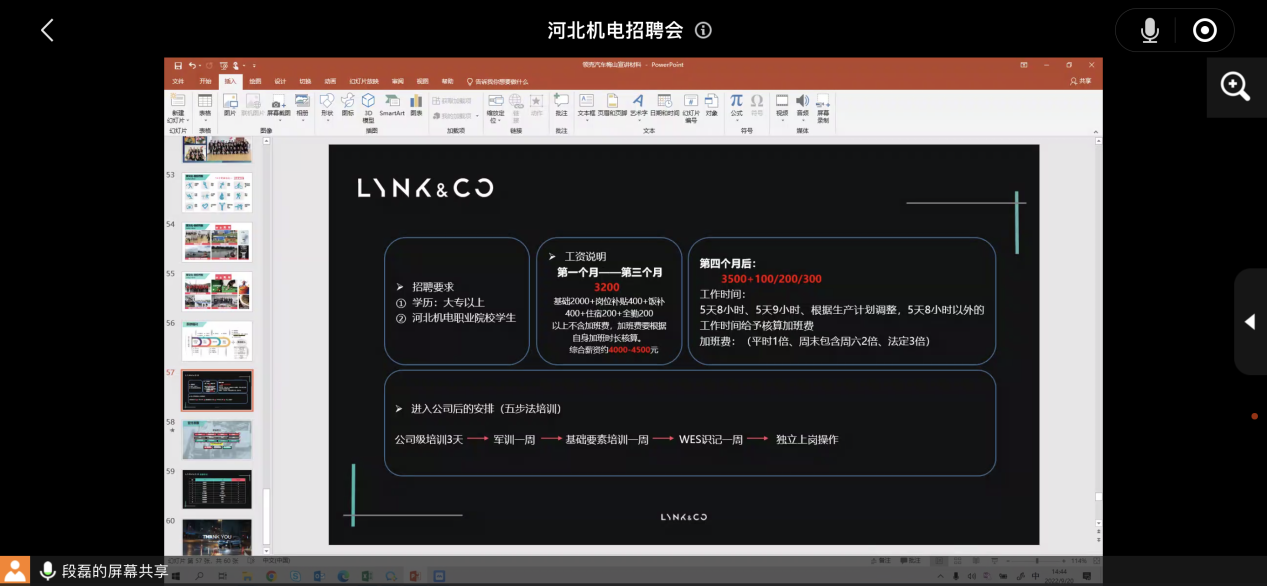
Task: Select slide 59 thumbnail
Action: (x=217, y=489)
